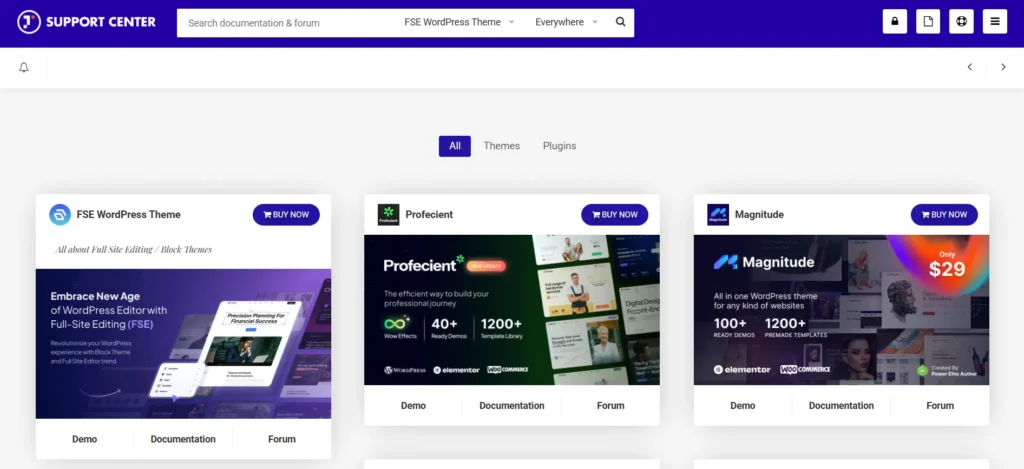Select the Themes filter tab
The image size is (1024, 469).
[501, 146]
